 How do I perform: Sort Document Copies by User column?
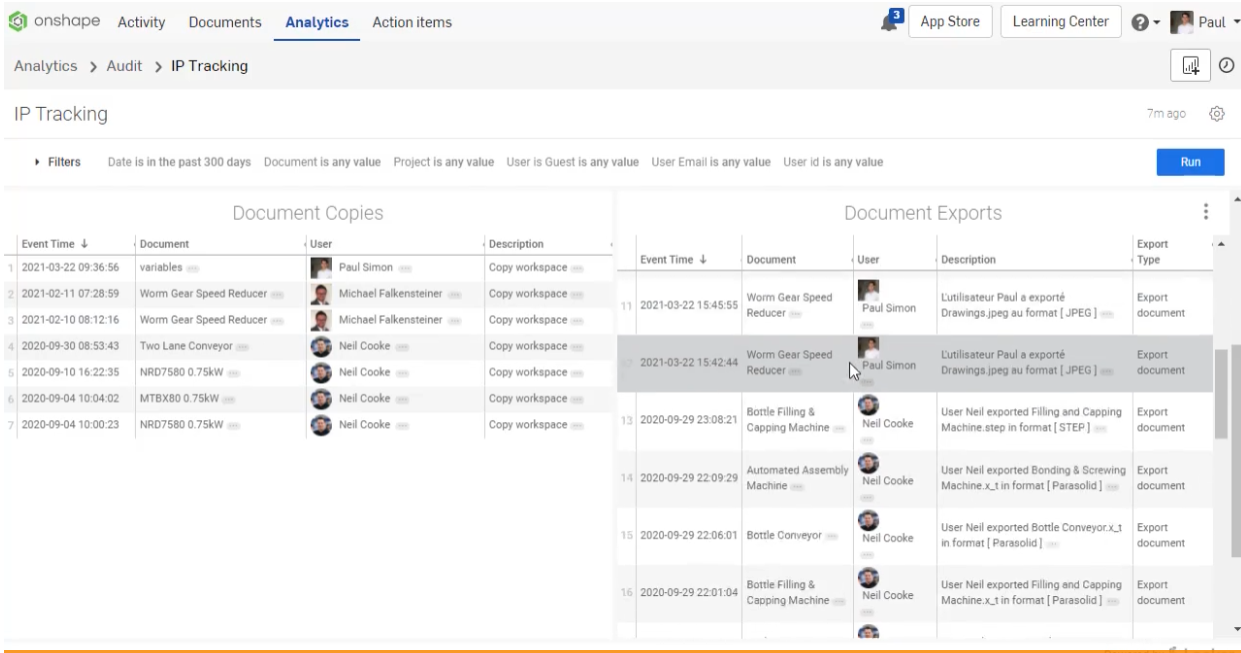pos(321,244)
